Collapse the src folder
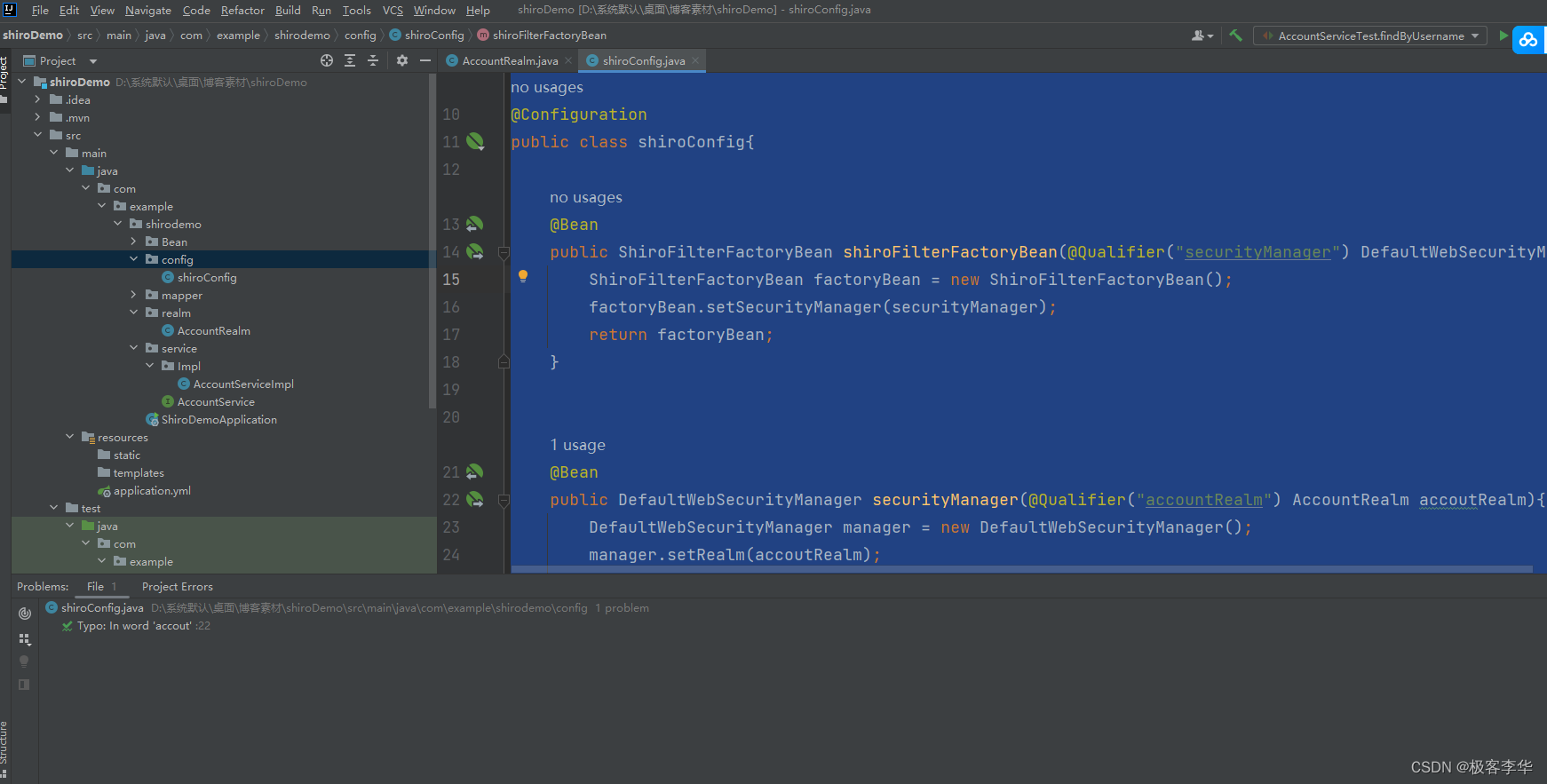This screenshot has height=784, width=1547. click(x=37, y=135)
